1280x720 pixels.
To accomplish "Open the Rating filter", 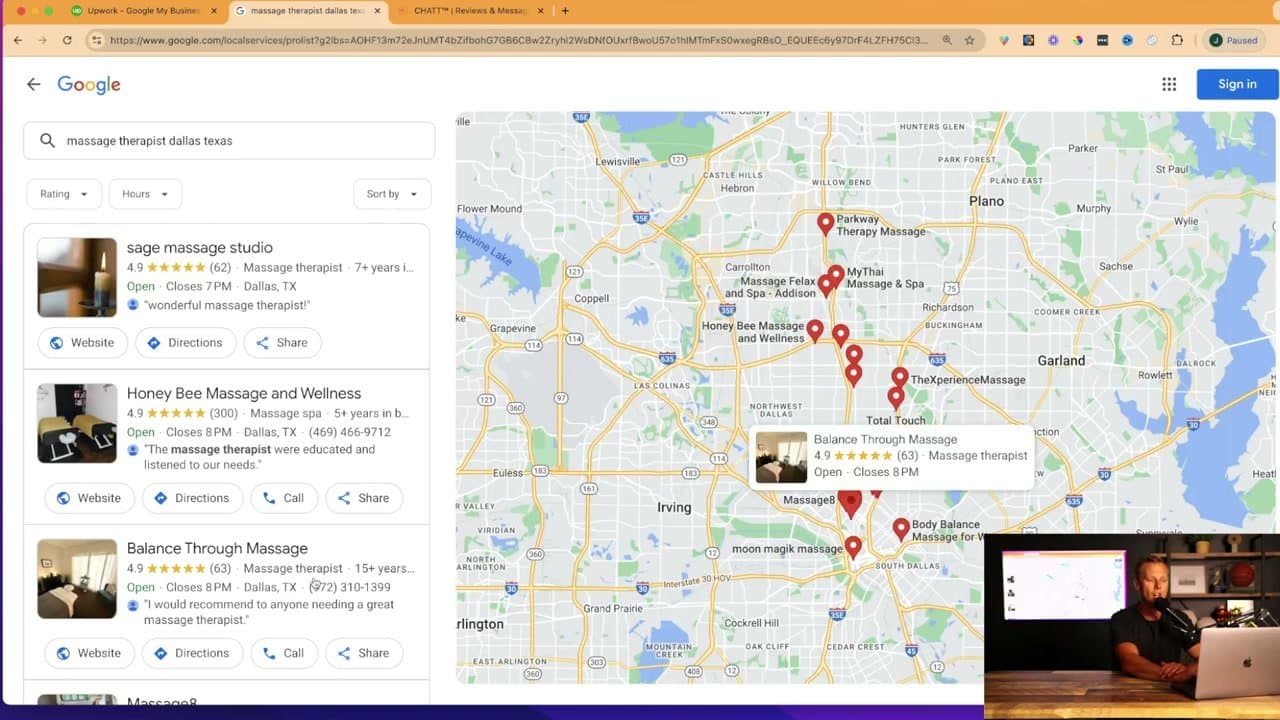I will pos(63,193).
